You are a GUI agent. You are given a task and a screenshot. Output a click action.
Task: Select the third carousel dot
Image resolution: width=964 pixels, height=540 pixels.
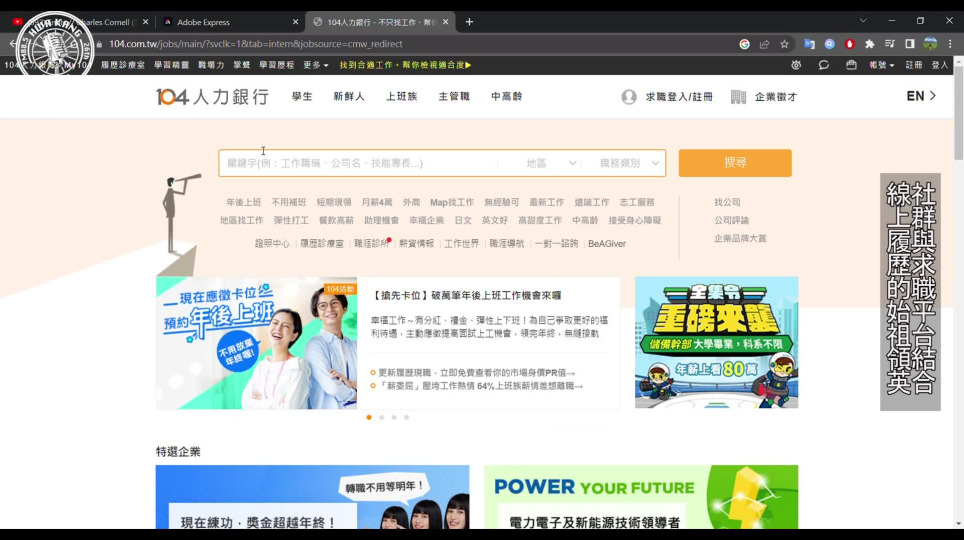(394, 417)
